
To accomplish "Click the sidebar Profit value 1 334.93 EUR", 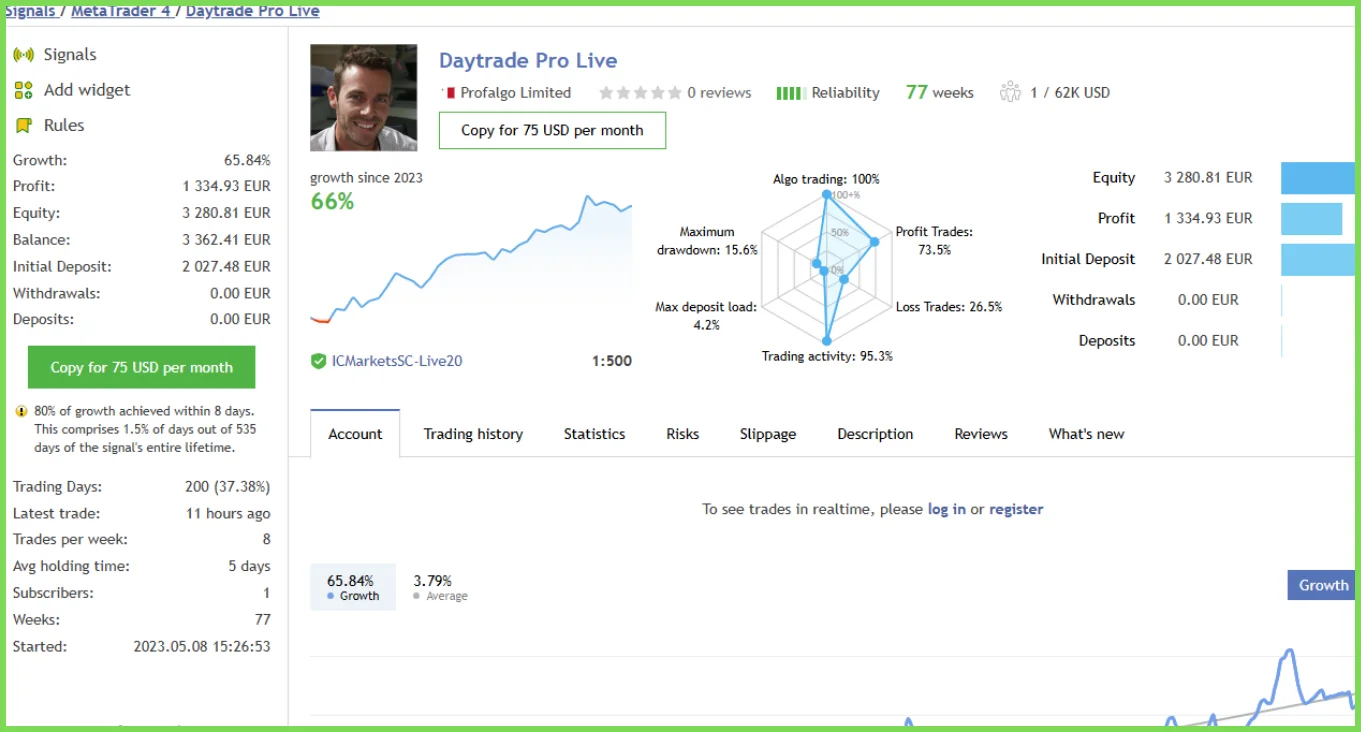I will tap(226, 186).
